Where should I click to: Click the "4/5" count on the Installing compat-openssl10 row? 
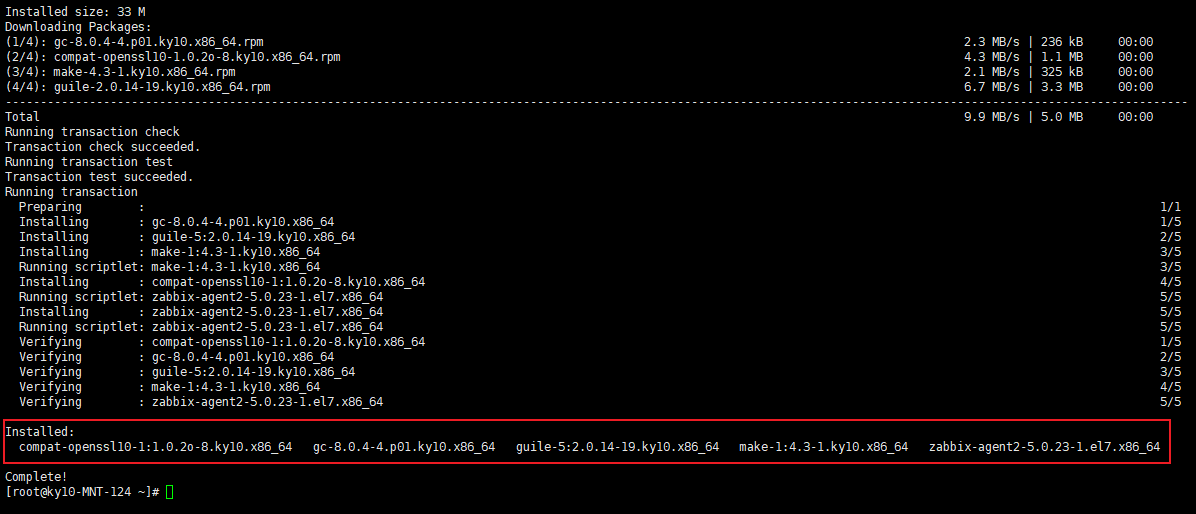1170,281
